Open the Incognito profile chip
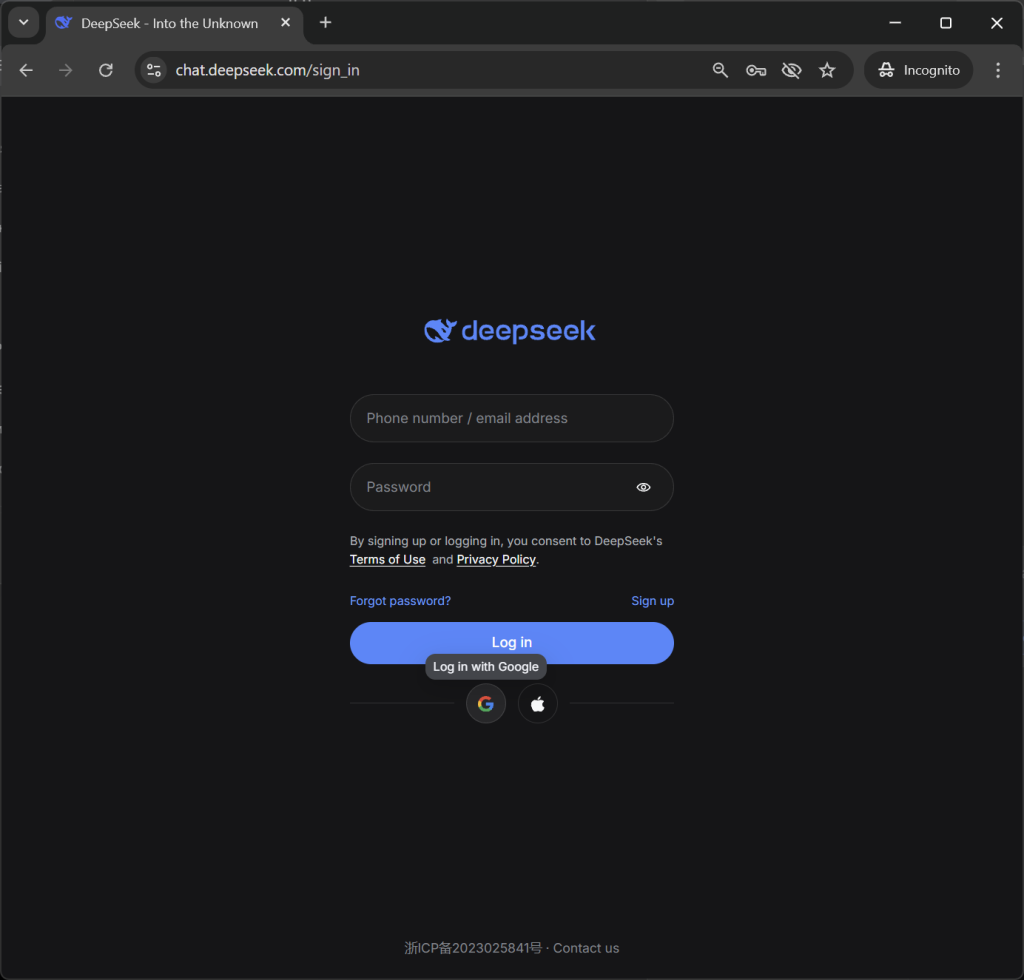The height and width of the screenshot is (980, 1024). click(919, 70)
